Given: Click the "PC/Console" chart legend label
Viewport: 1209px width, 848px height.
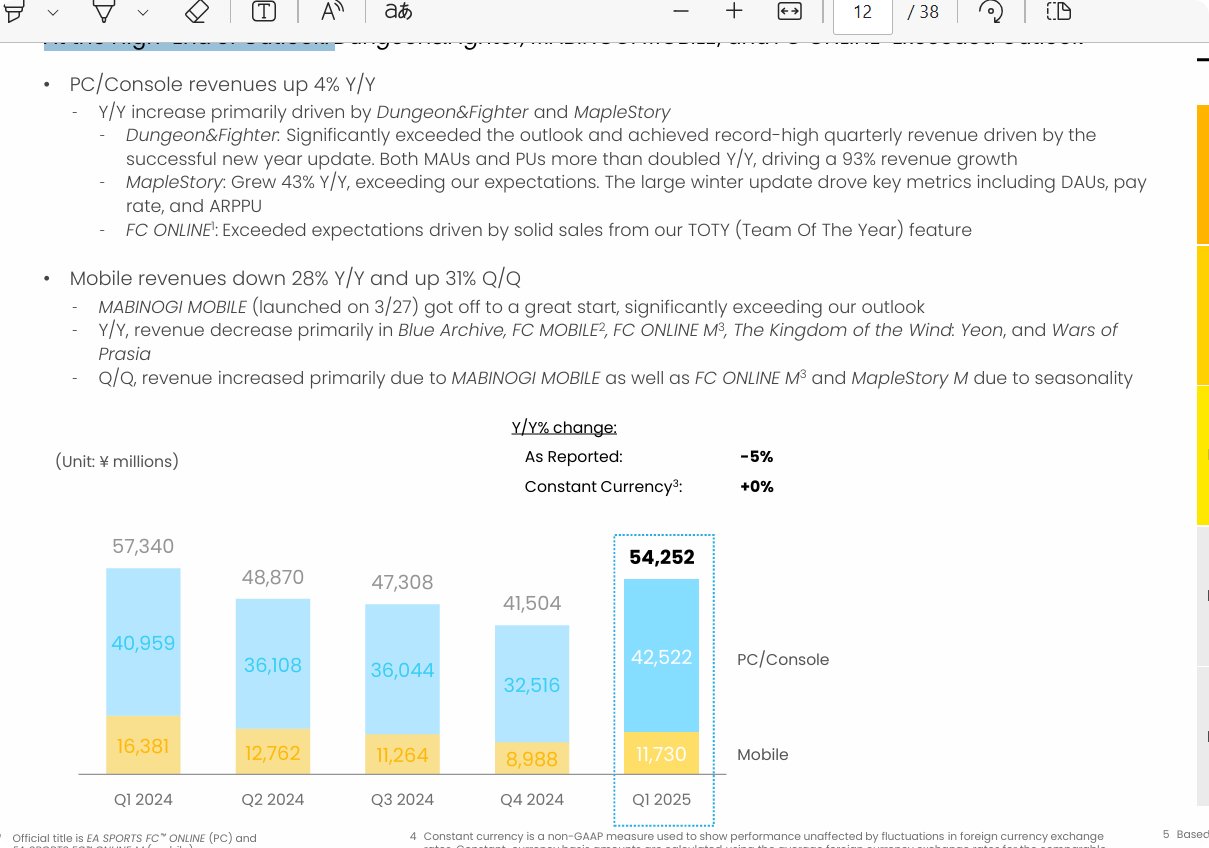Looking at the screenshot, I should tap(783, 660).
